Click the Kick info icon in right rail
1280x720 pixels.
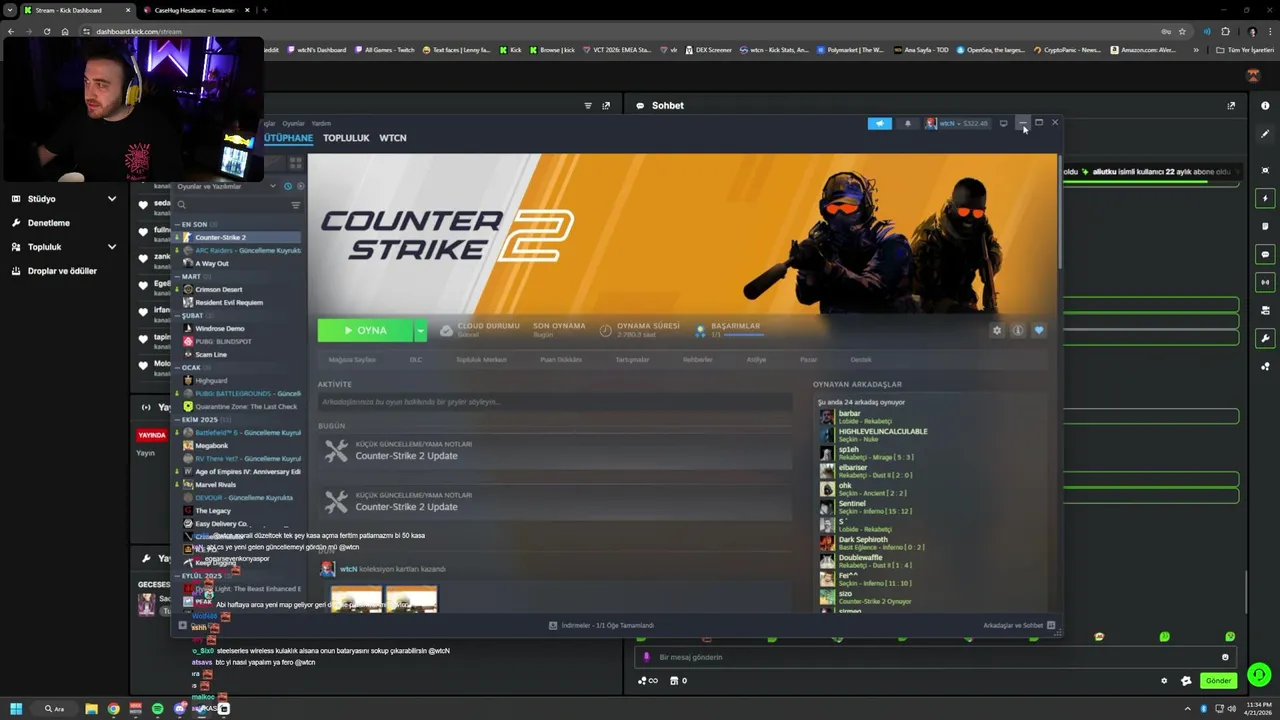(x=1265, y=106)
